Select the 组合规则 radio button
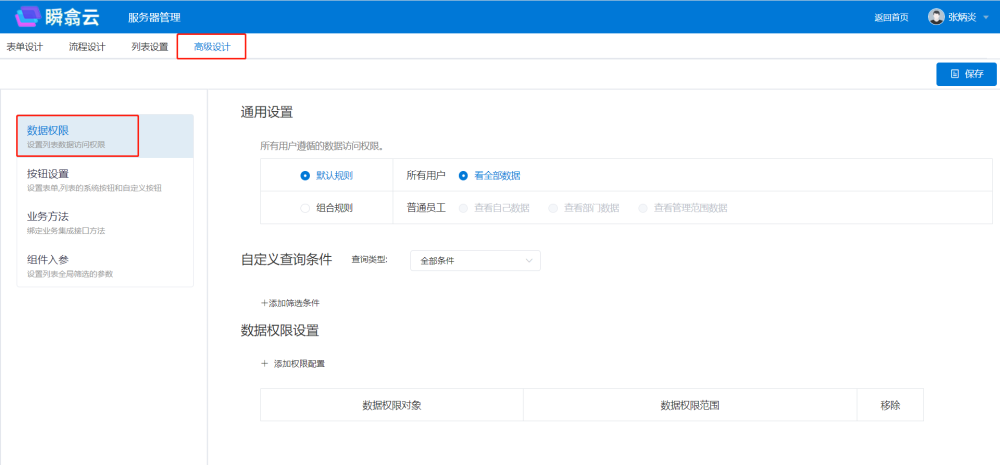1000x465 pixels. click(x=305, y=208)
